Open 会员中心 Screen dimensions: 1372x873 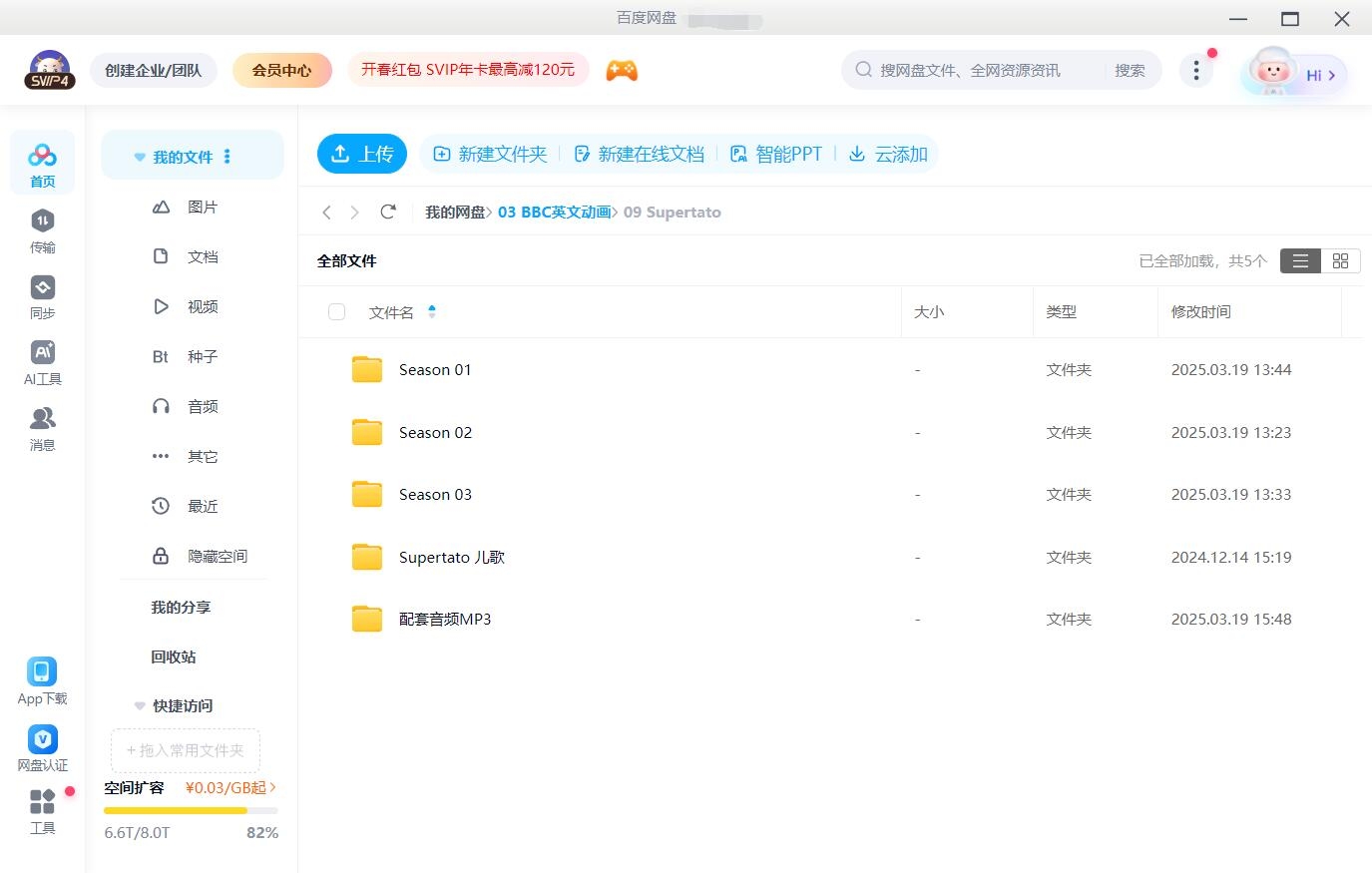click(x=281, y=70)
